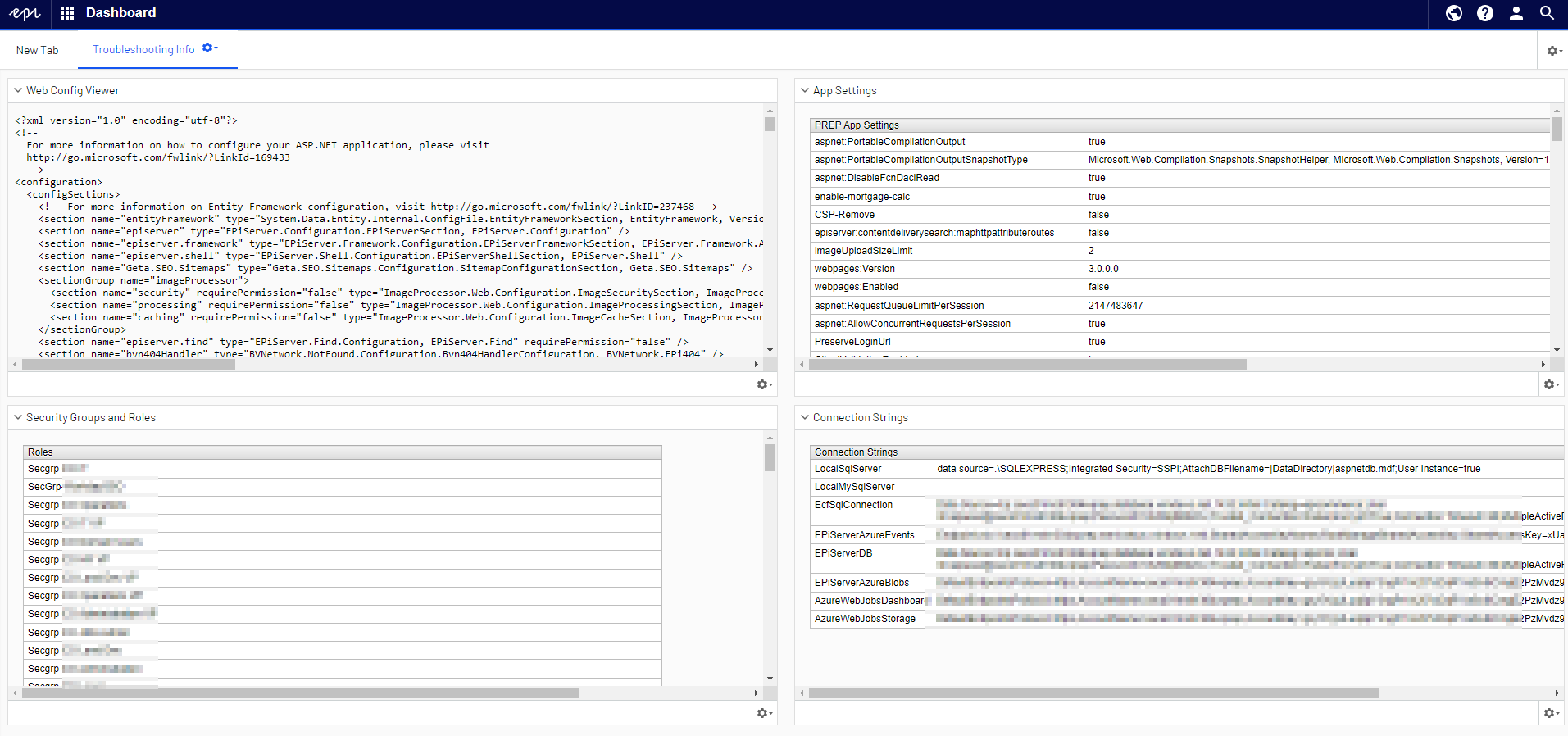This screenshot has width=1568, height=736.
Task: Select the Troubleshooting Info tab
Action: pos(143,50)
